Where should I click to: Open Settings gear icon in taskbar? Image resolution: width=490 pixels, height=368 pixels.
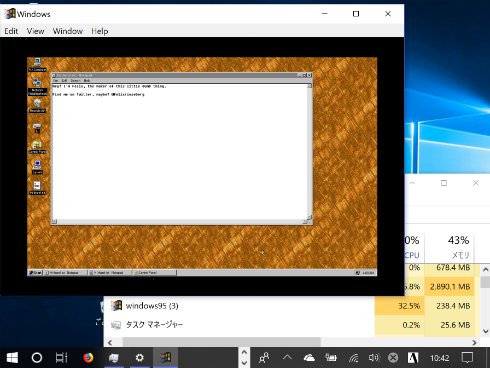[x=140, y=358]
